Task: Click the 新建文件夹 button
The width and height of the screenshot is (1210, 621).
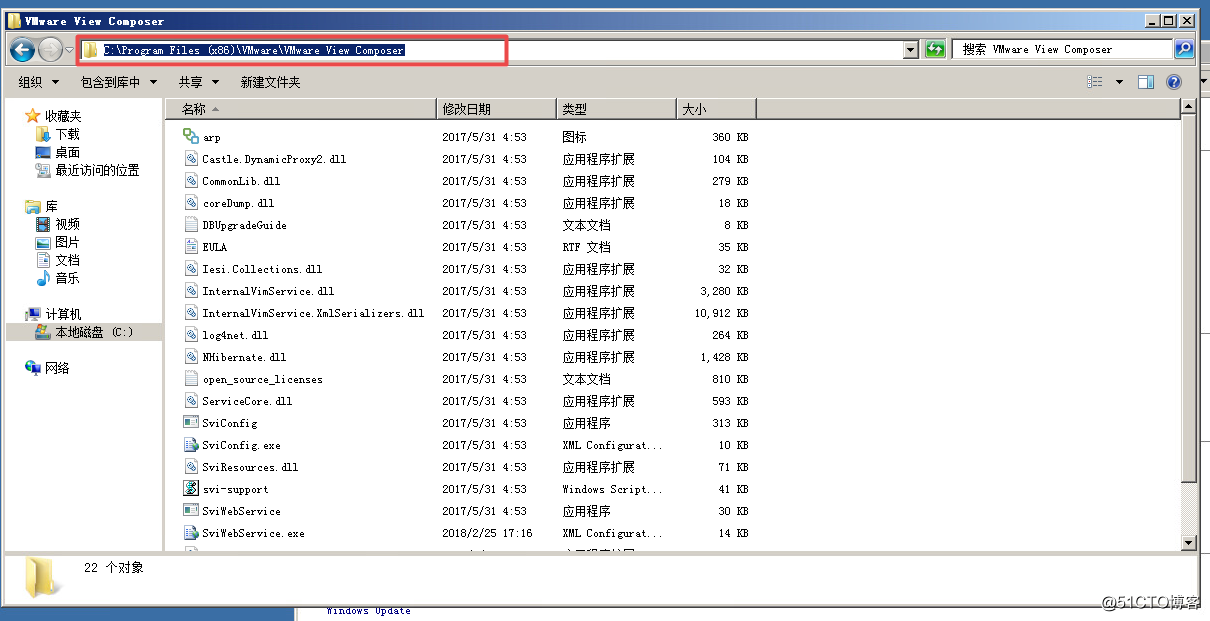Action: pos(270,82)
